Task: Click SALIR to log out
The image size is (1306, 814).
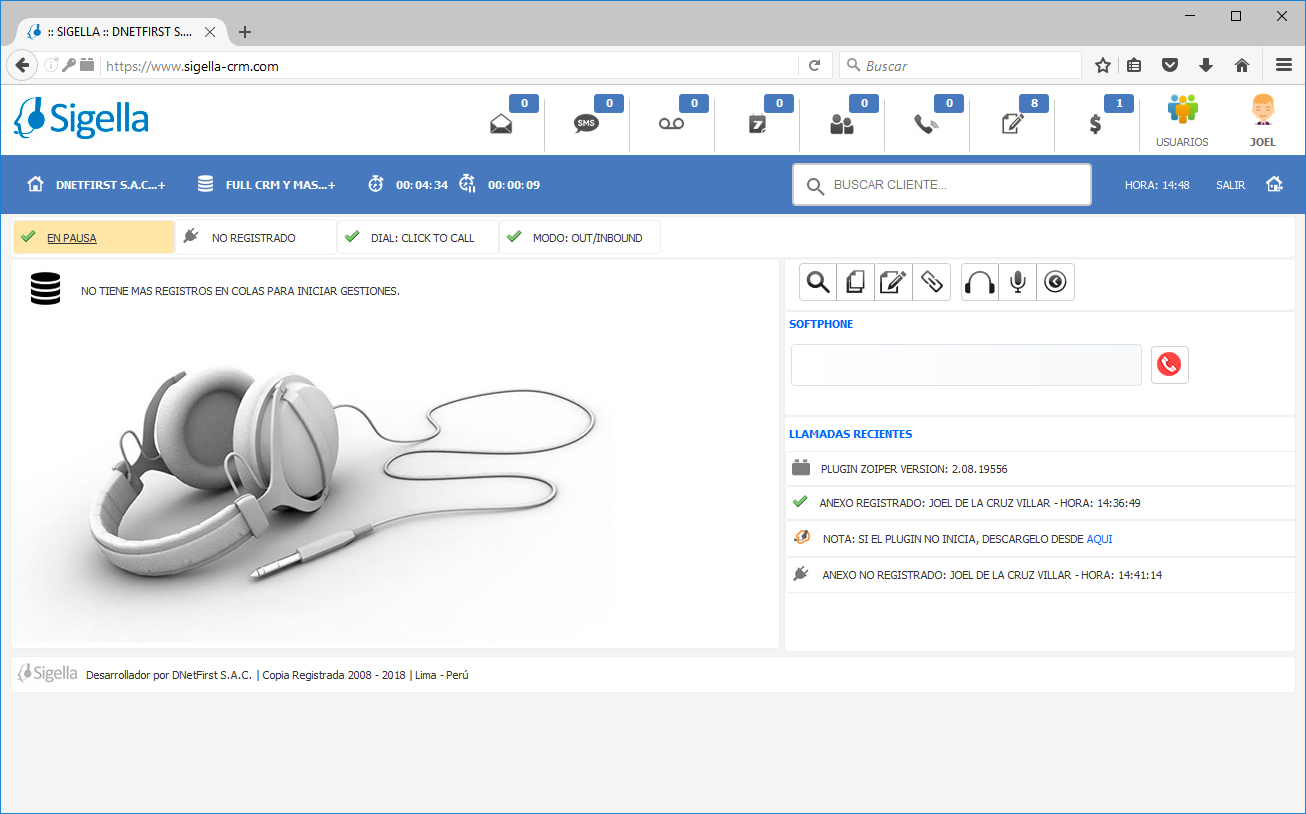Action: pyautogui.click(x=1230, y=185)
